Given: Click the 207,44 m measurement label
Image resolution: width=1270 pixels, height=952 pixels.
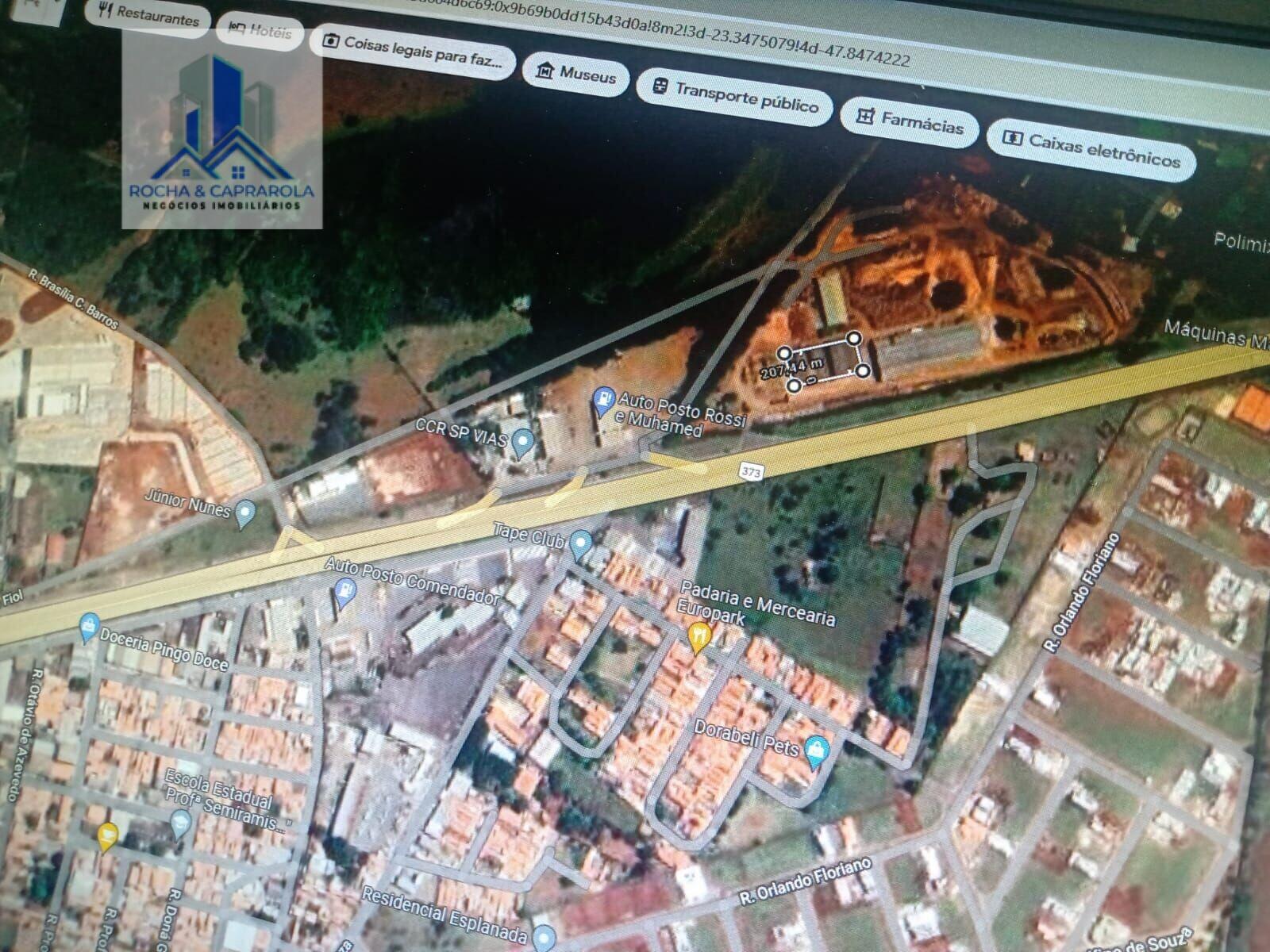Looking at the screenshot, I should point(792,370).
